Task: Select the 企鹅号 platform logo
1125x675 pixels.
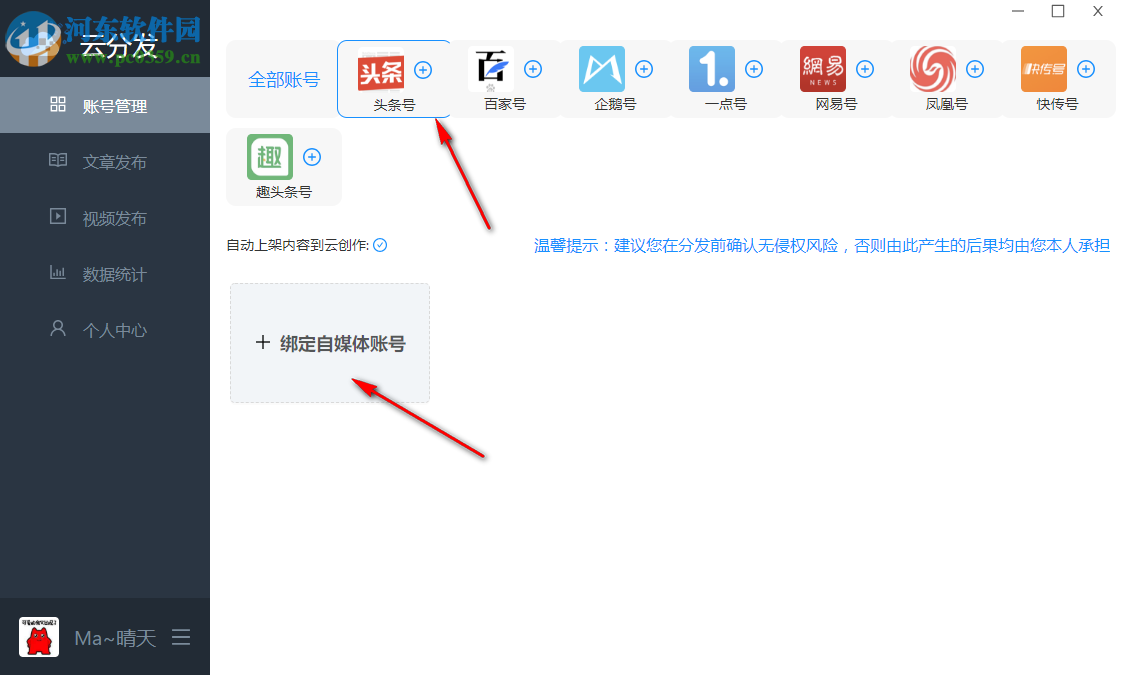Action: 602,69
